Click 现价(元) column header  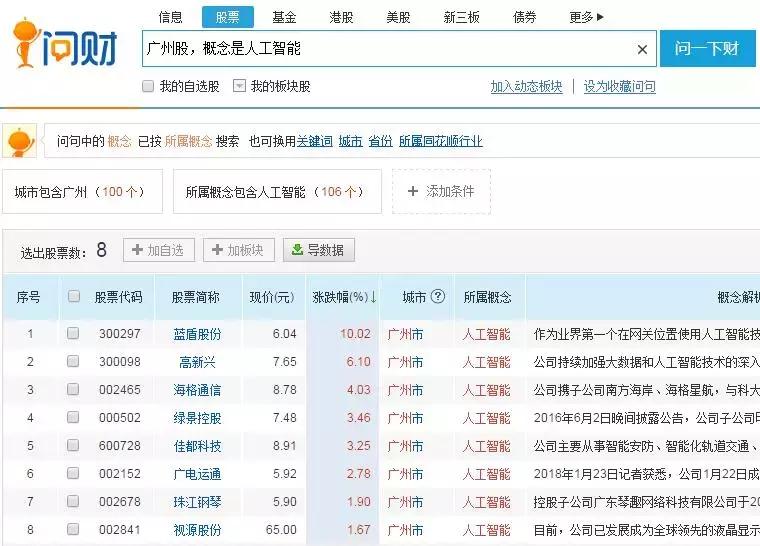pos(272,297)
